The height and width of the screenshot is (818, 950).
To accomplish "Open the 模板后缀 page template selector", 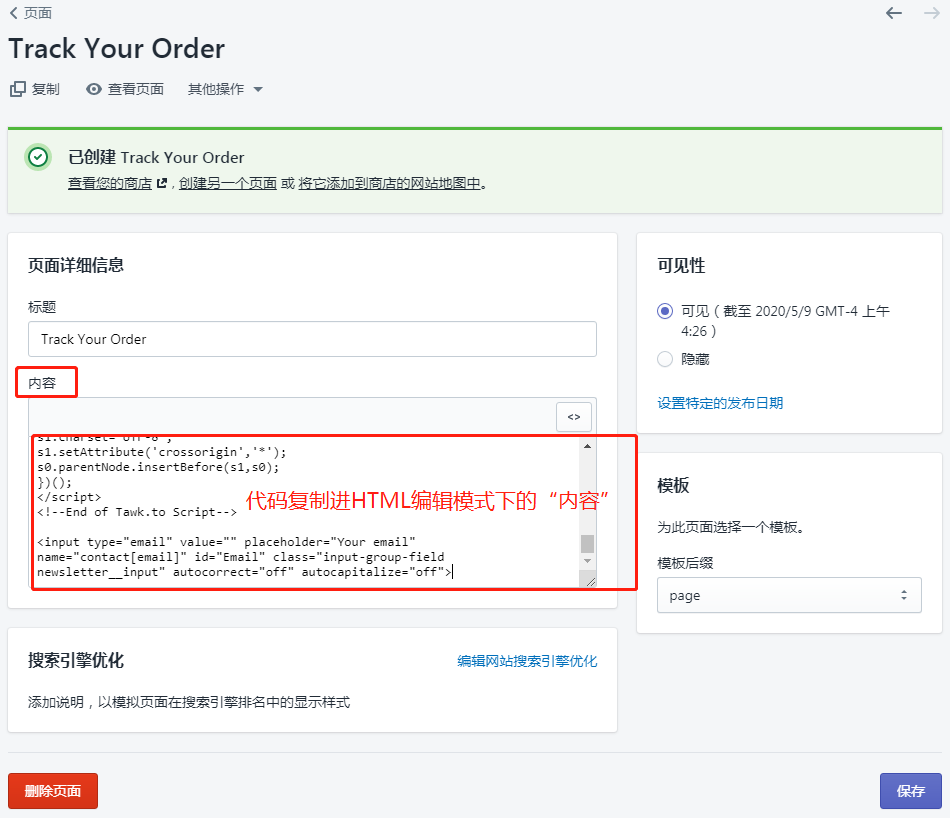I will click(x=788, y=594).
